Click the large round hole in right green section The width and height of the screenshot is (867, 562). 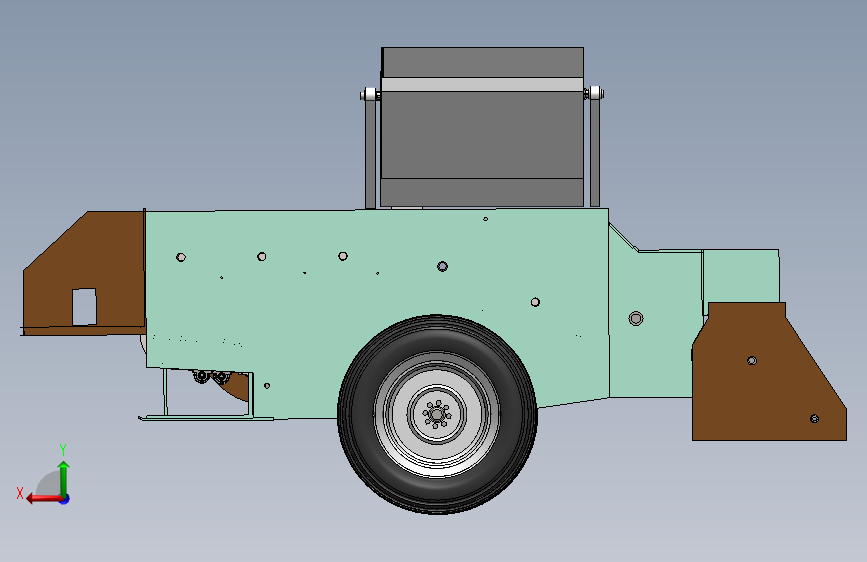point(636,319)
